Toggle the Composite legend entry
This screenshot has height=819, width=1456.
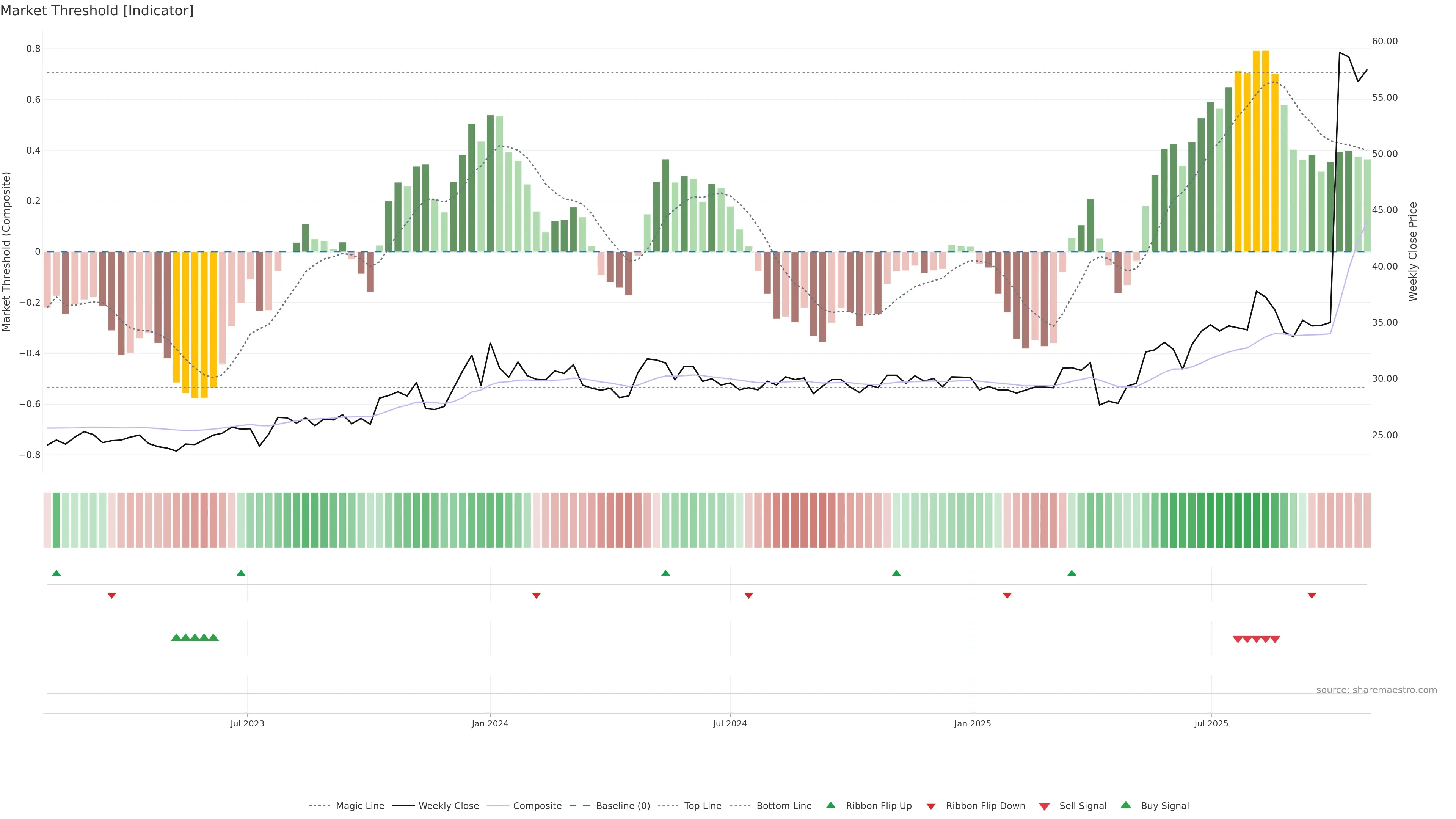pos(537,806)
